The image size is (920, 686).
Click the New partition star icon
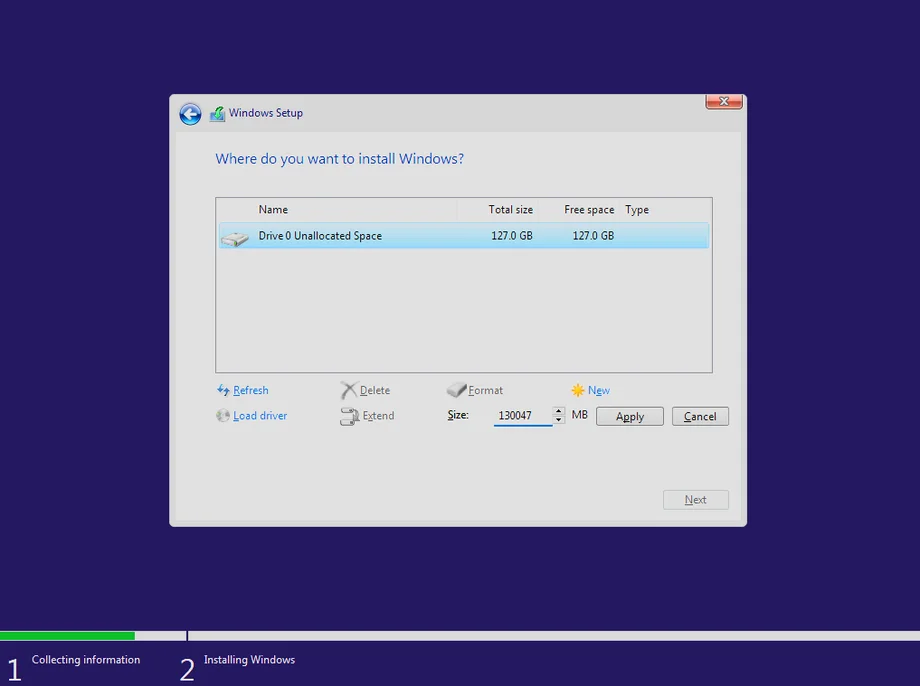578,390
